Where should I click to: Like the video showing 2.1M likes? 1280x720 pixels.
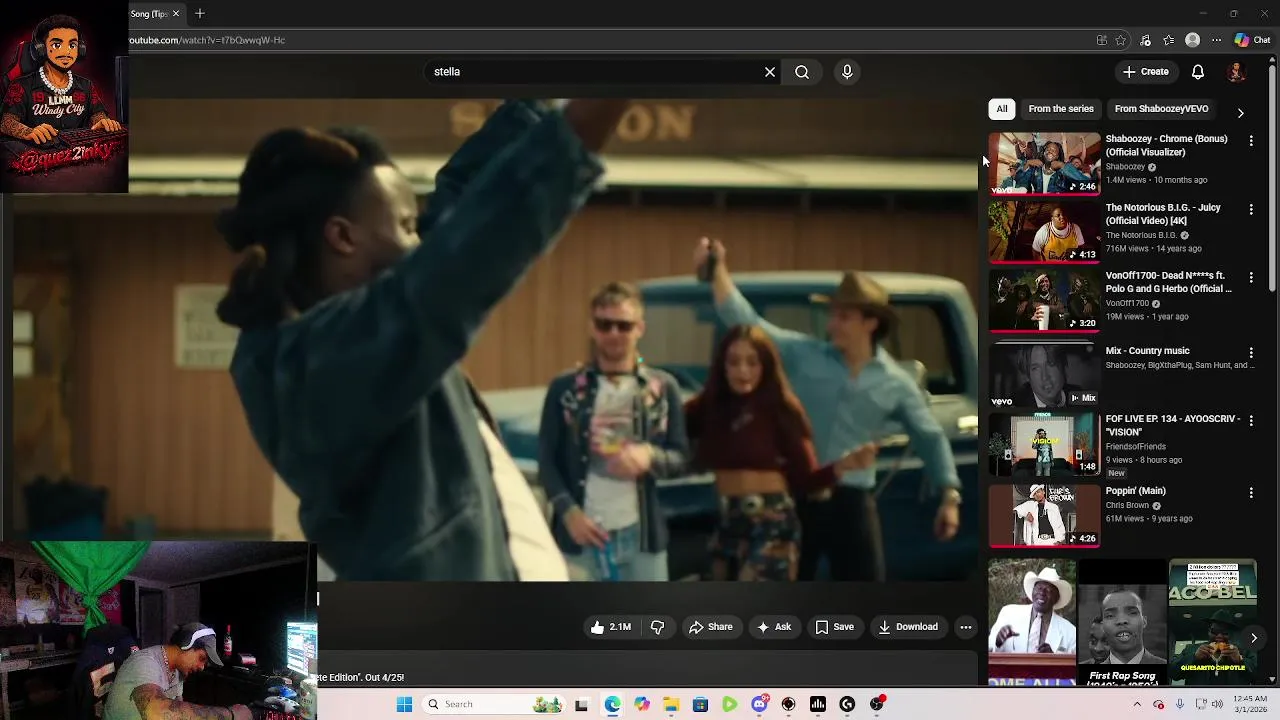coord(611,627)
